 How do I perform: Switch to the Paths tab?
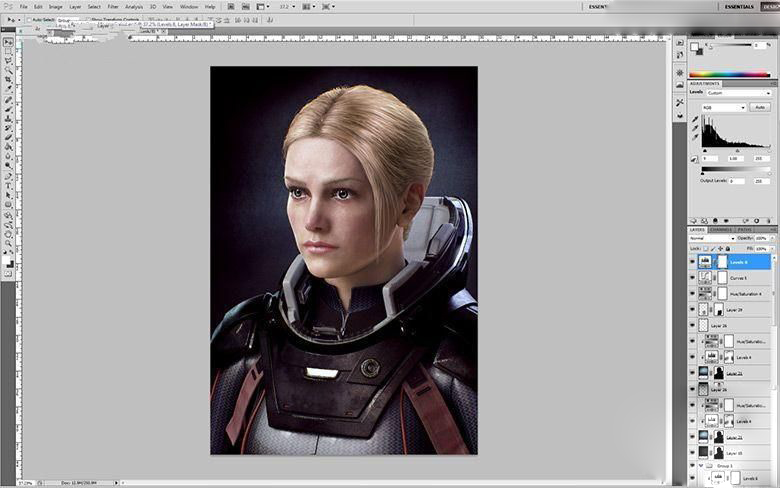pyautogui.click(x=744, y=230)
